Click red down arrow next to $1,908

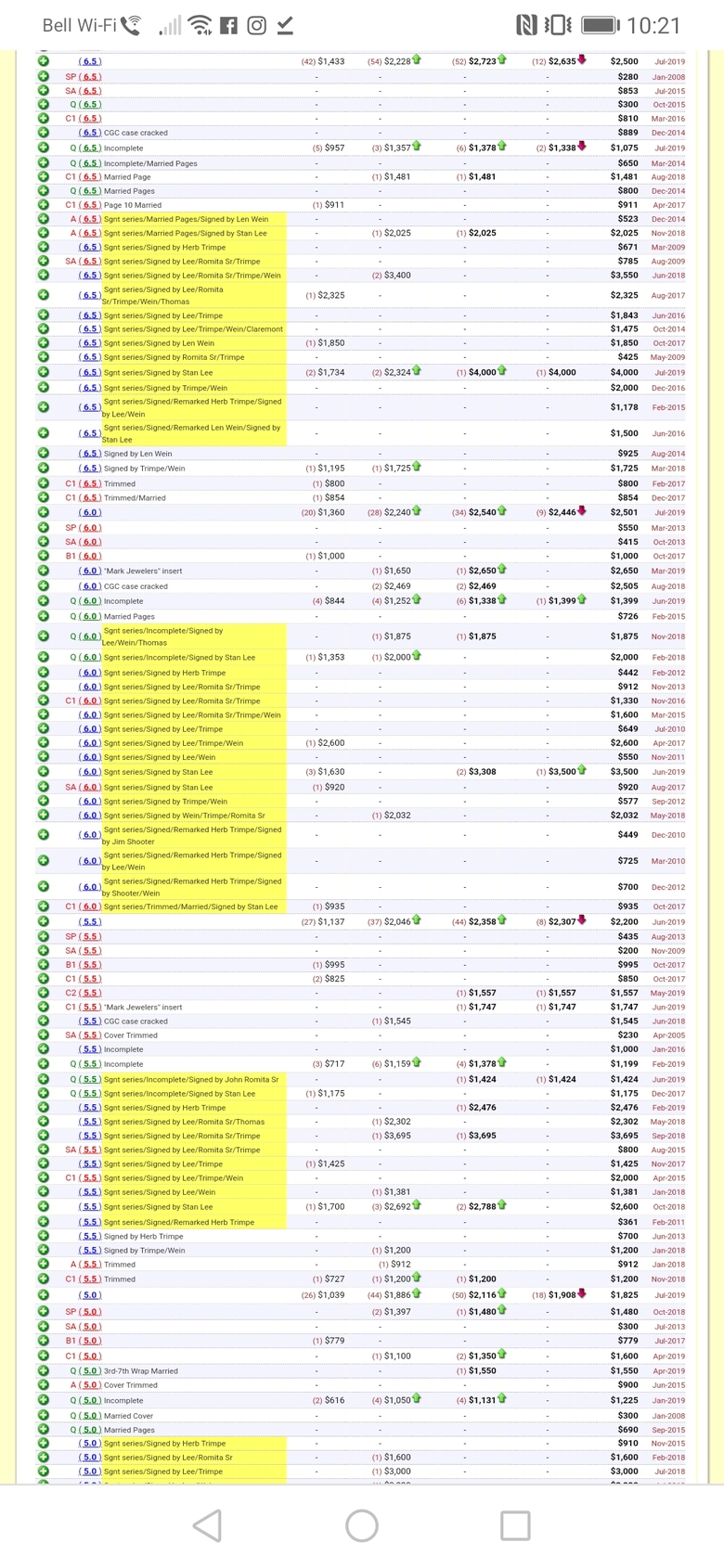tap(582, 1293)
